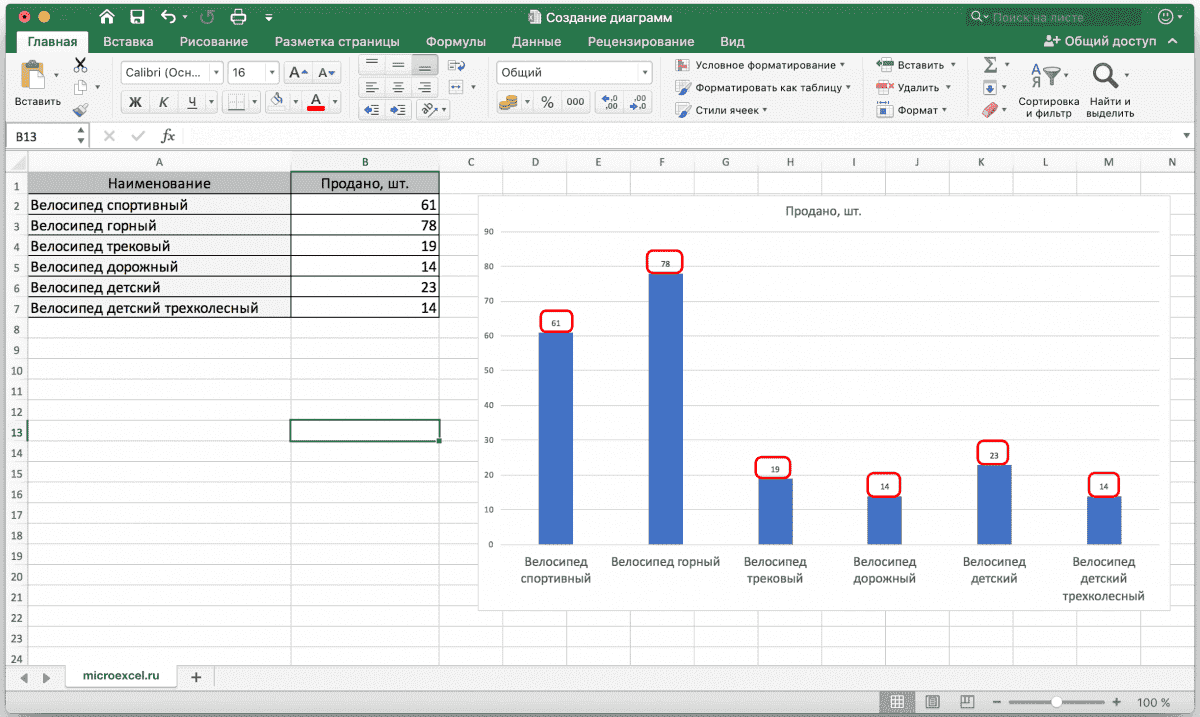Switch to the Вставка ribbon tab
This screenshot has height=717, width=1200.
[x=128, y=41]
